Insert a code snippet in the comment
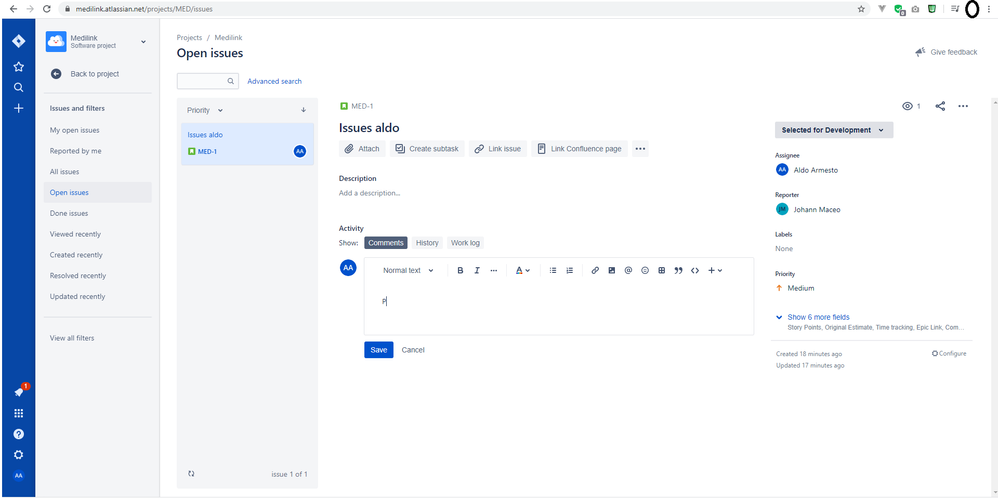 click(x=695, y=270)
